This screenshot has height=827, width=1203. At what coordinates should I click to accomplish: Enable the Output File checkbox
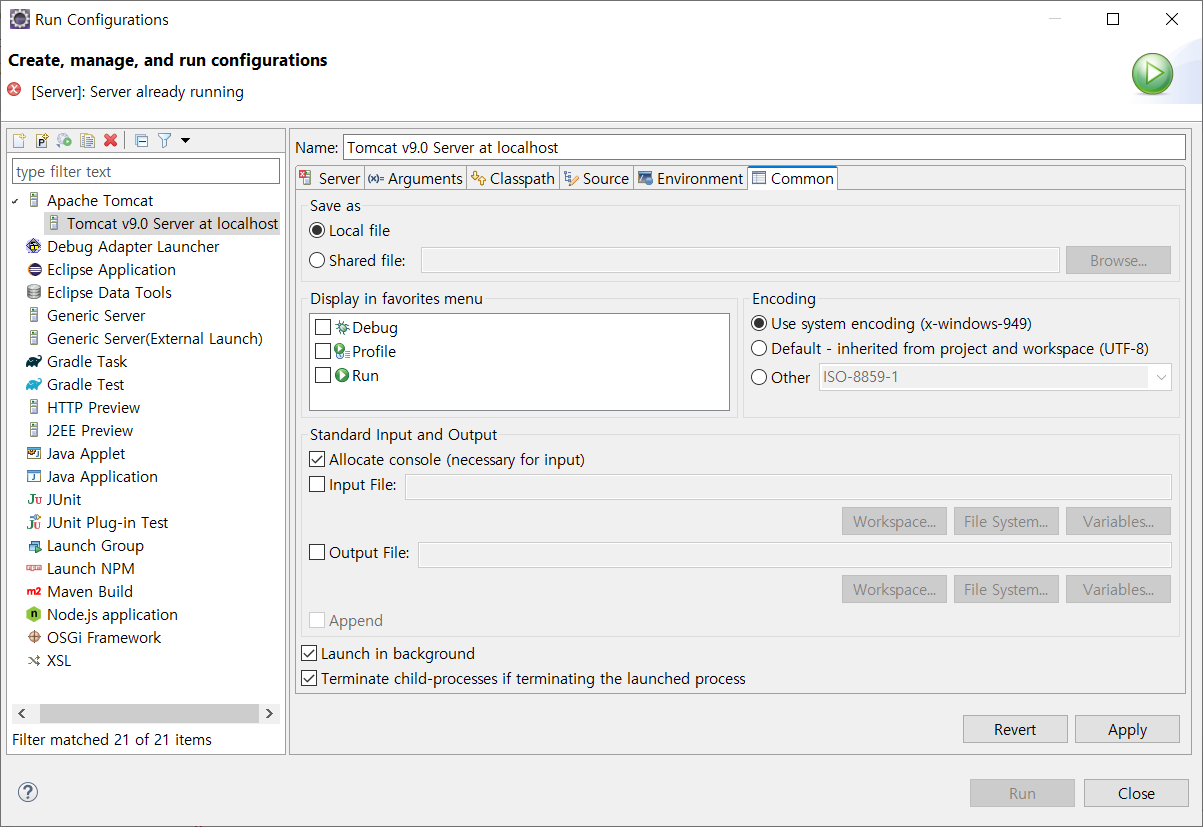tap(317, 552)
